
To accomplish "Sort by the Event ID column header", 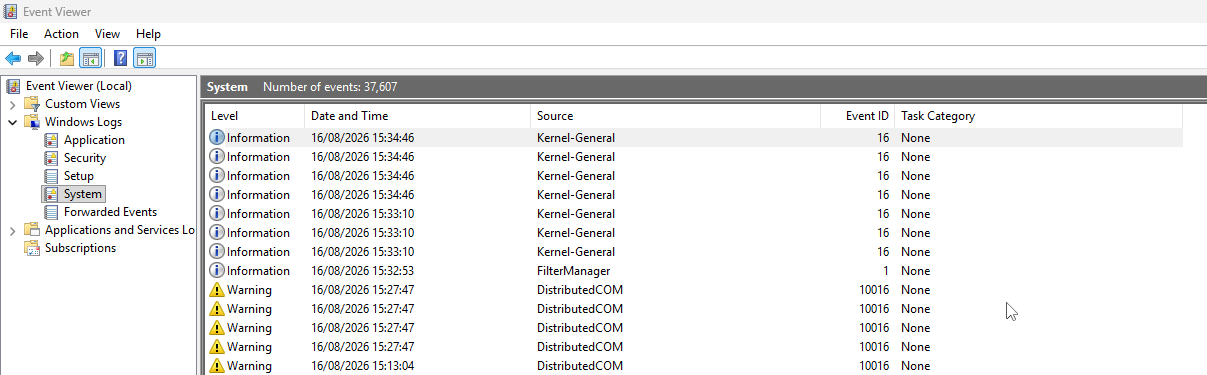I will [x=857, y=116].
